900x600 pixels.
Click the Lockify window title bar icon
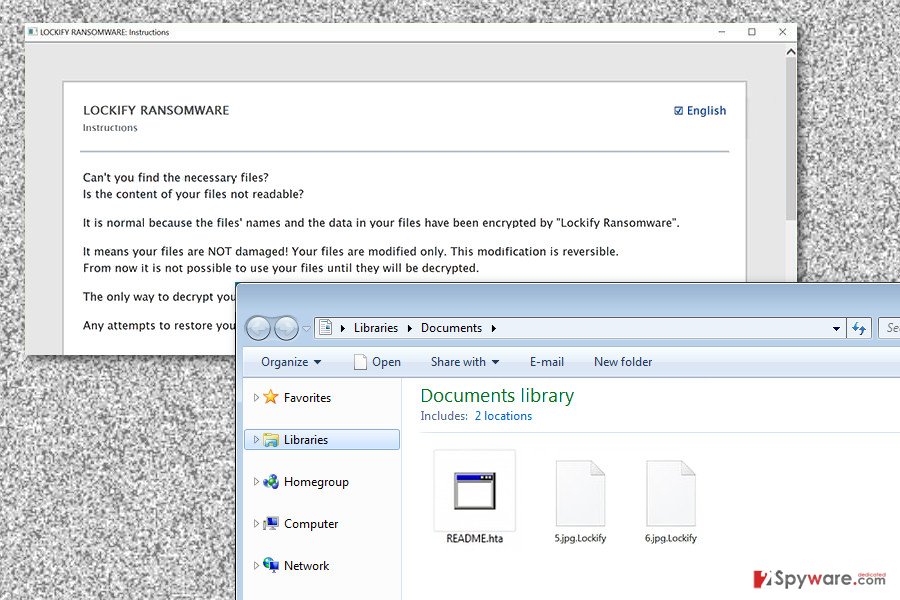pyautogui.click(x=32, y=32)
